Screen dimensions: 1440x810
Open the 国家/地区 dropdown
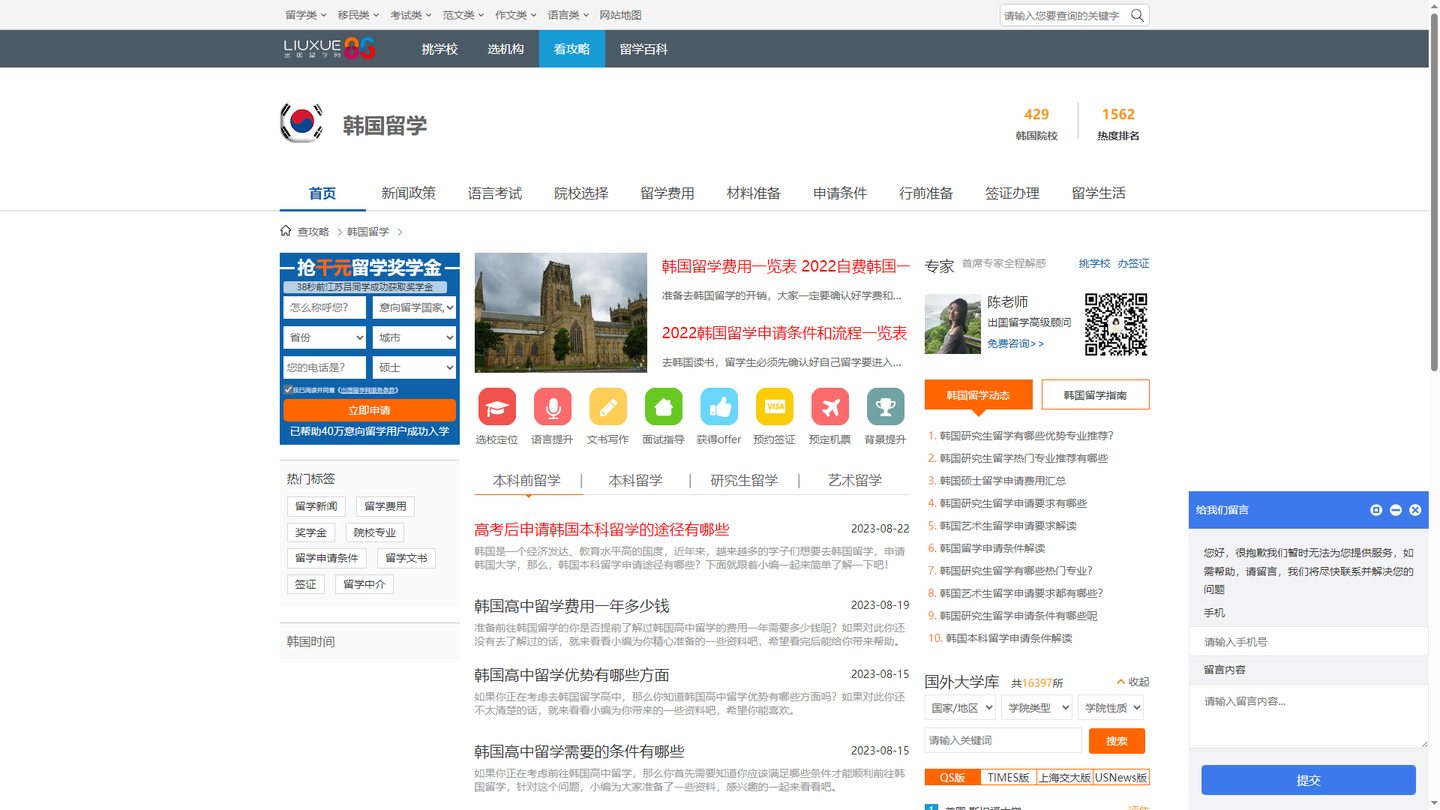tap(960, 708)
